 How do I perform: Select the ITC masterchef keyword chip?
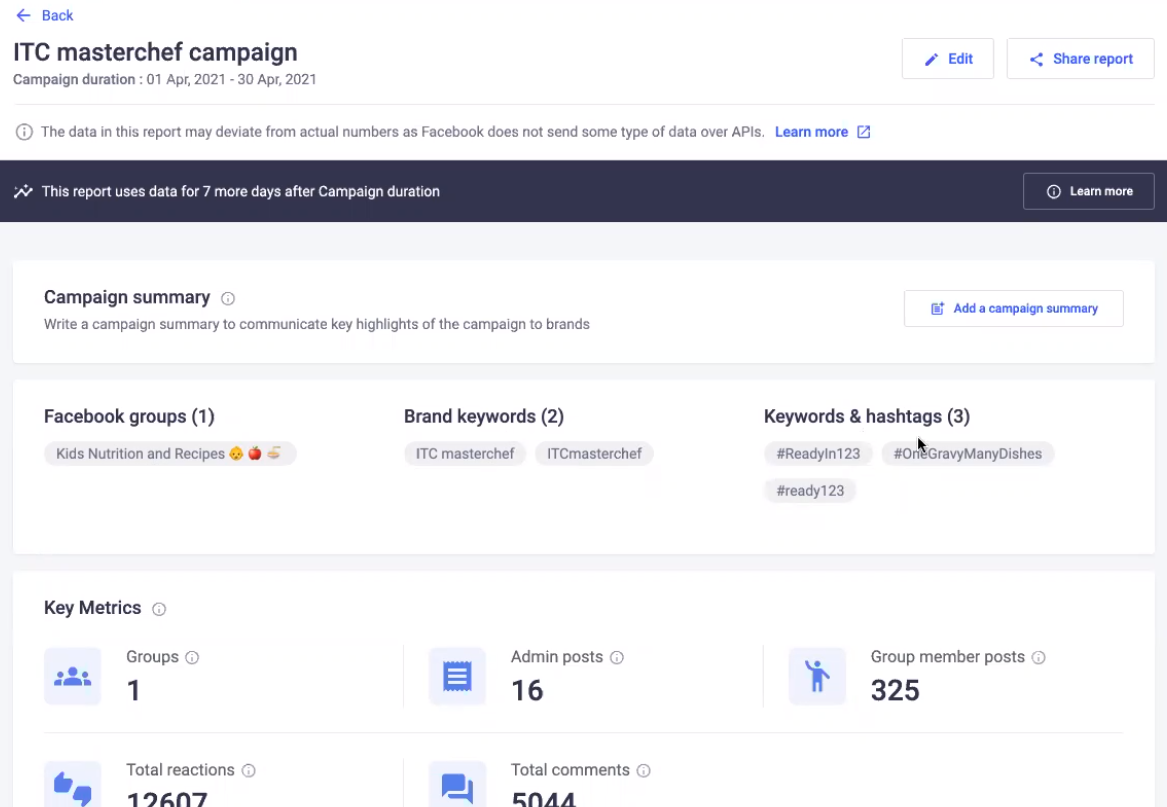pos(465,453)
